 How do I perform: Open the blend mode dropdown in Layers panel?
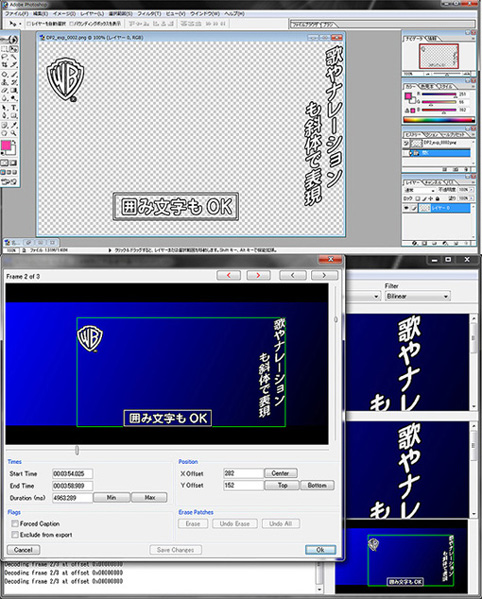420,190
